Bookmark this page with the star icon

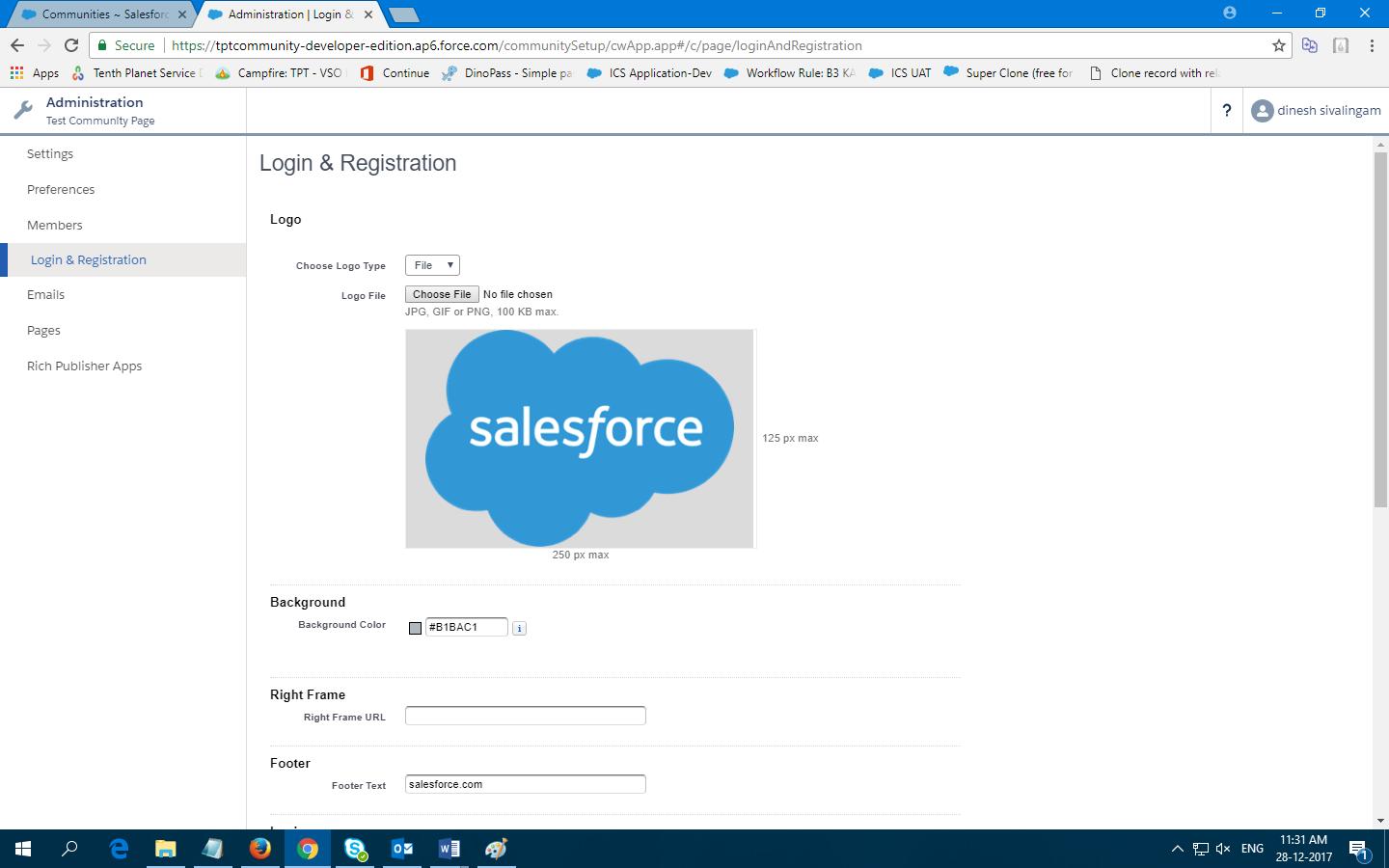(x=1278, y=45)
